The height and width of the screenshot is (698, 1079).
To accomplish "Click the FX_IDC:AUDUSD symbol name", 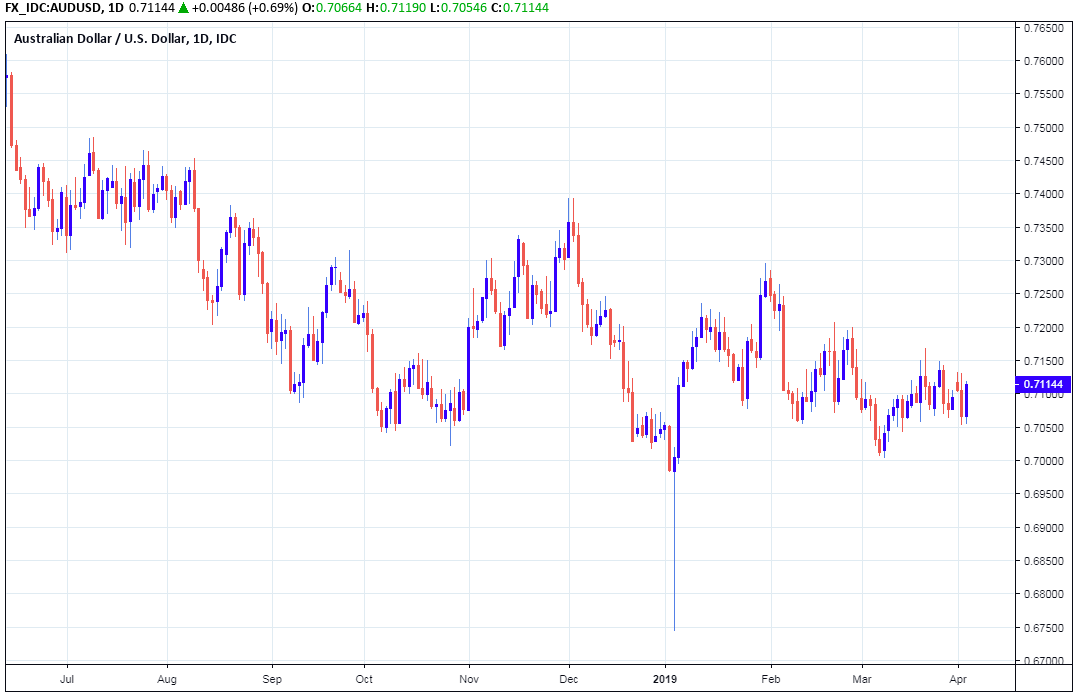I will [x=52, y=9].
